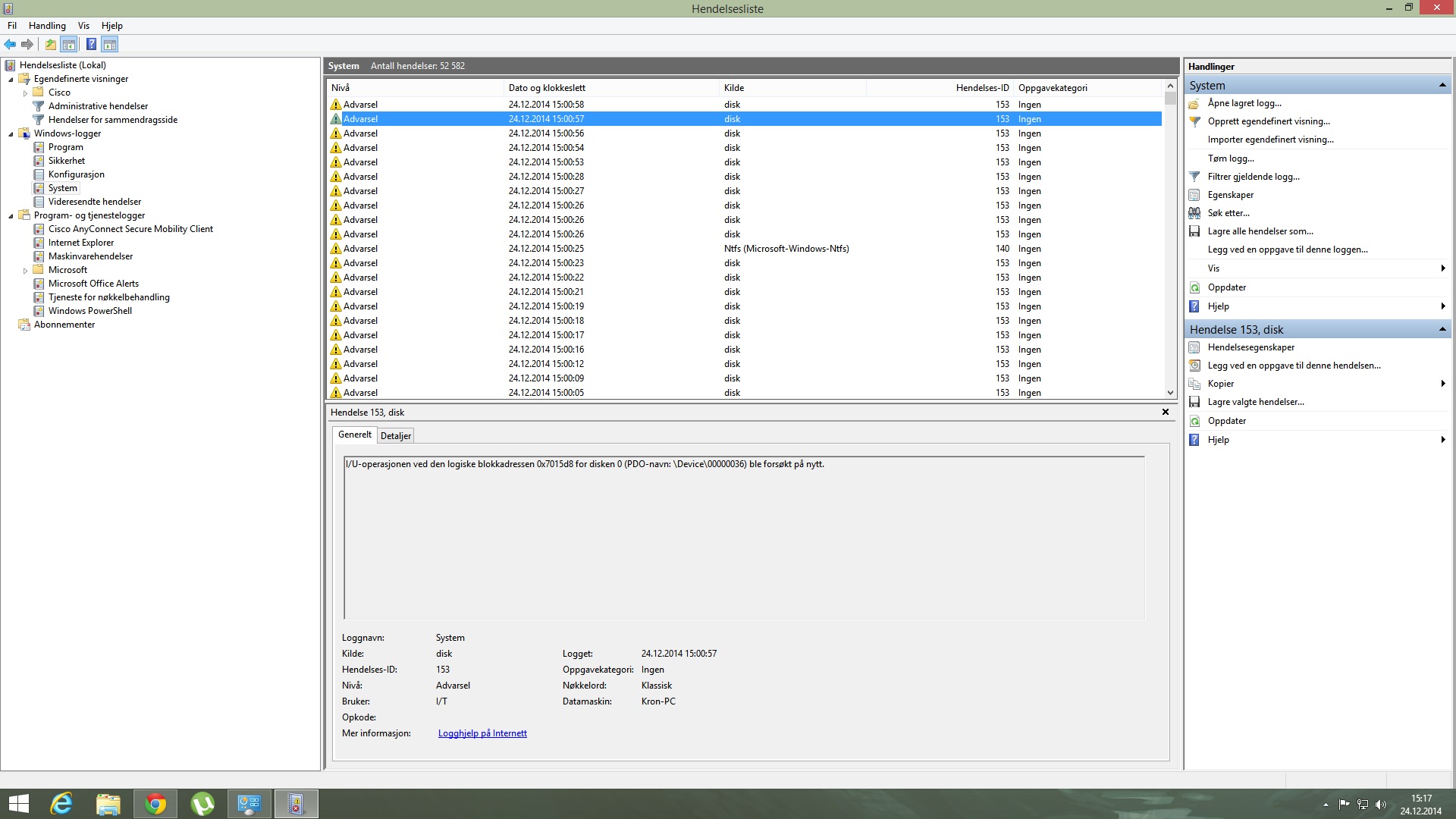Click the up-one-level folder toolbar icon
Screen dimensions: 1456x819
51,45
